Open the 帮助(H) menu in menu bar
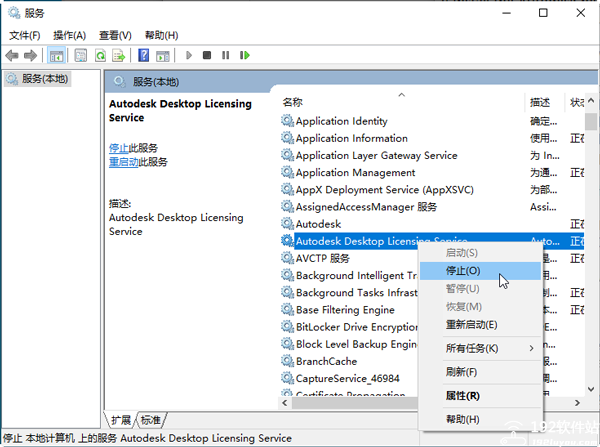This screenshot has height=447, width=600. 161,36
